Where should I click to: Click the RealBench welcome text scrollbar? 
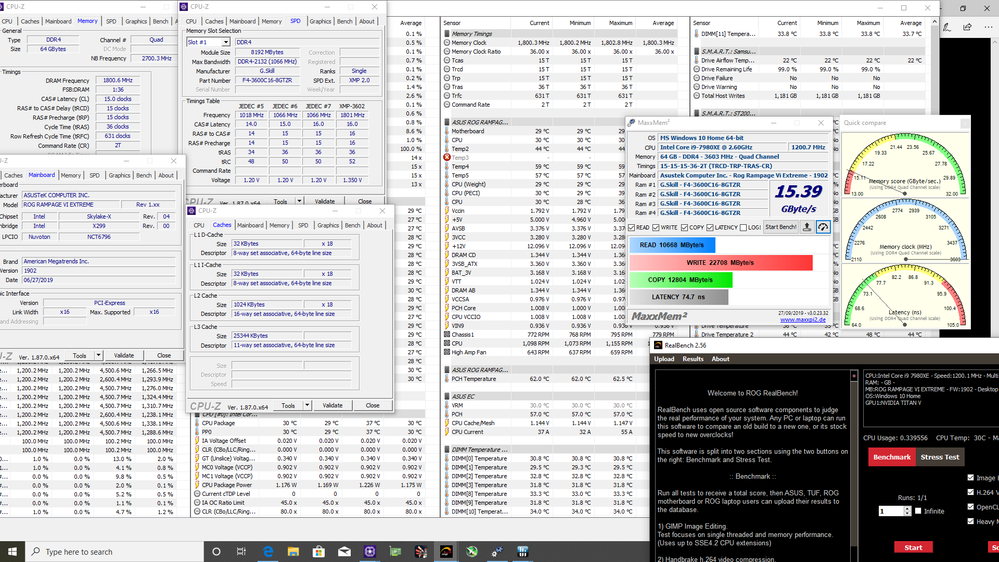[x=854, y=466]
